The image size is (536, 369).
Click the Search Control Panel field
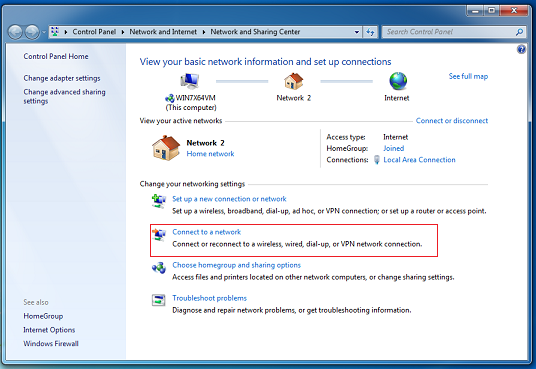450,32
